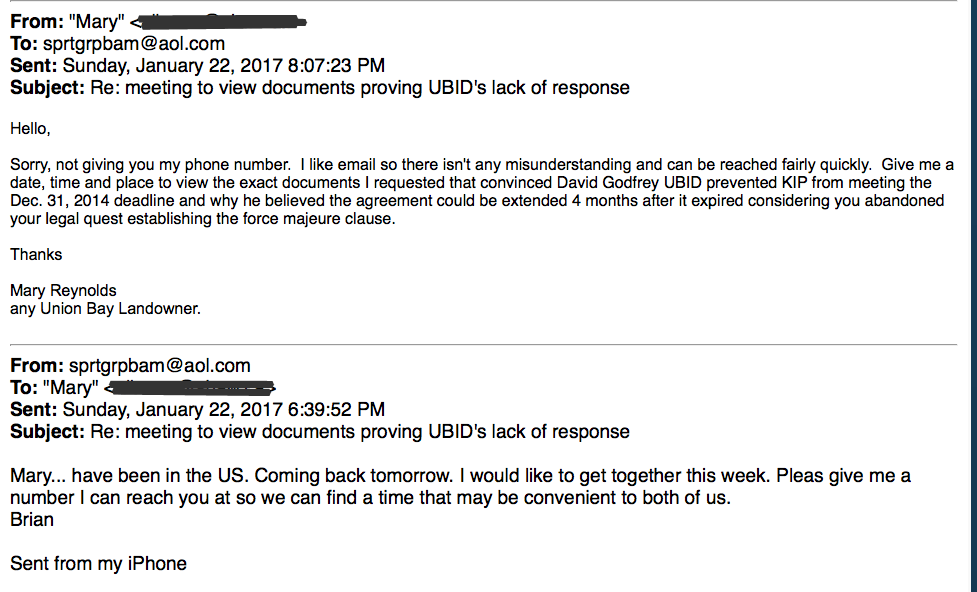Click the "Brian" signature
Viewport: 977px width, 592px height.
[32, 520]
